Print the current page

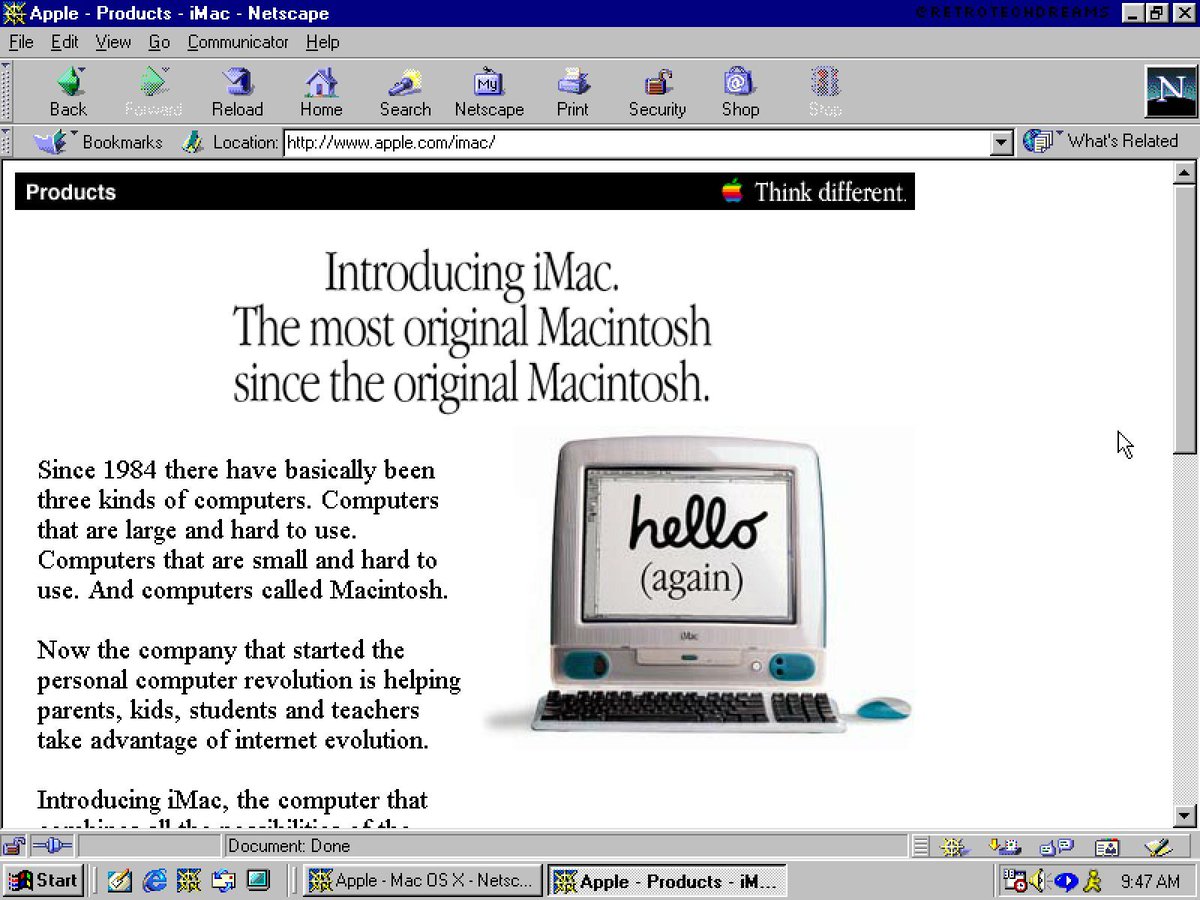point(573,92)
